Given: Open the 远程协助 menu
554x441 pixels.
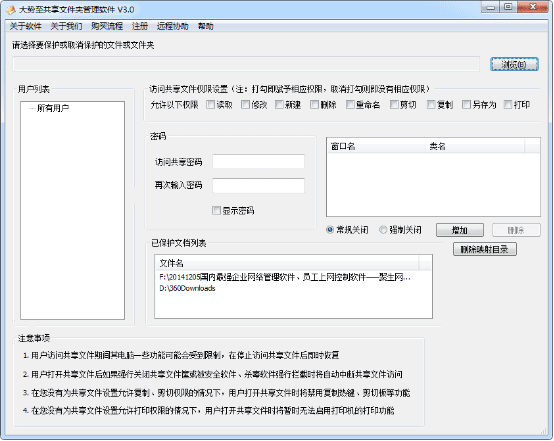Looking at the screenshot, I should click(x=172, y=26).
